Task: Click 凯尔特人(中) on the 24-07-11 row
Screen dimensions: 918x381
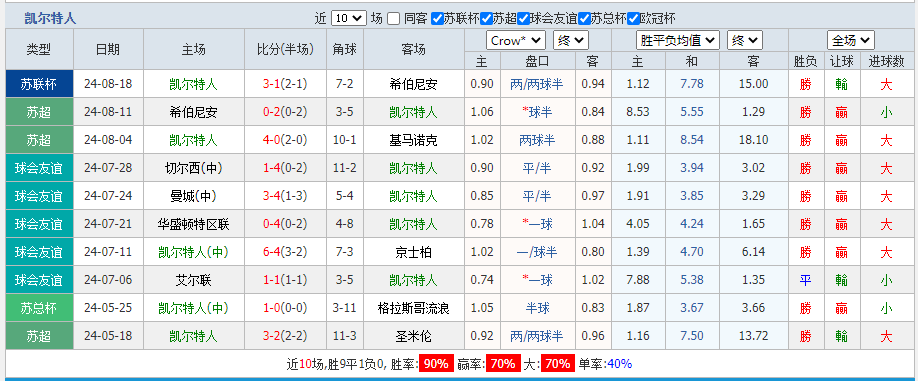Action: pos(193,252)
